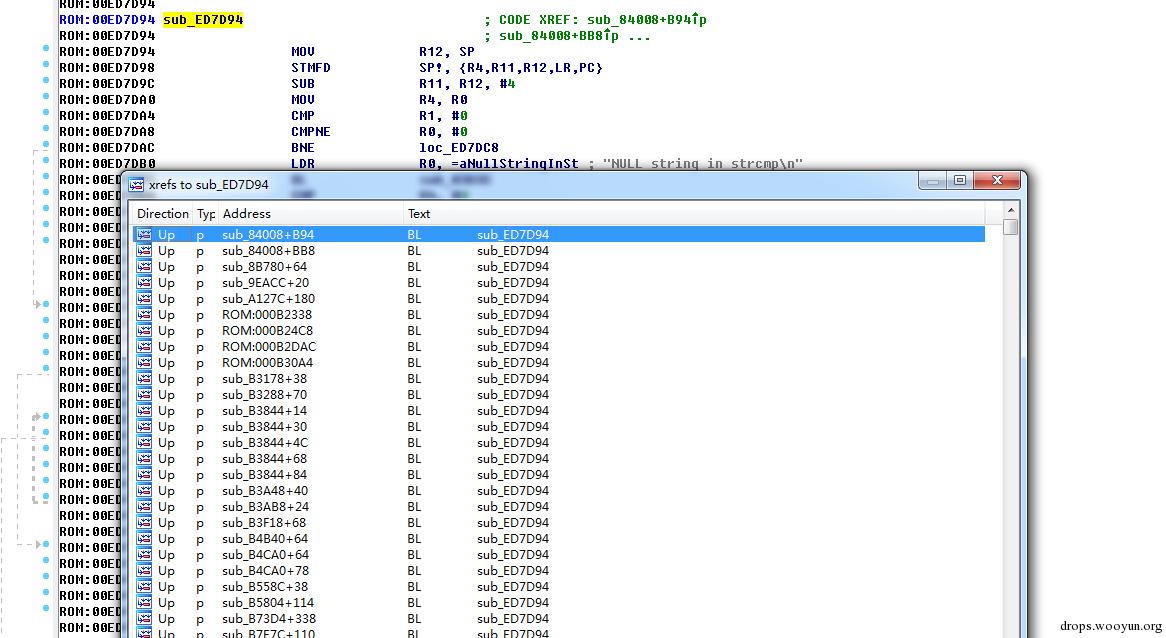Select the xref row sub_B4CA0+78
The height and width of the screenshot is (638, 1166).
click(x=559, y=570)
